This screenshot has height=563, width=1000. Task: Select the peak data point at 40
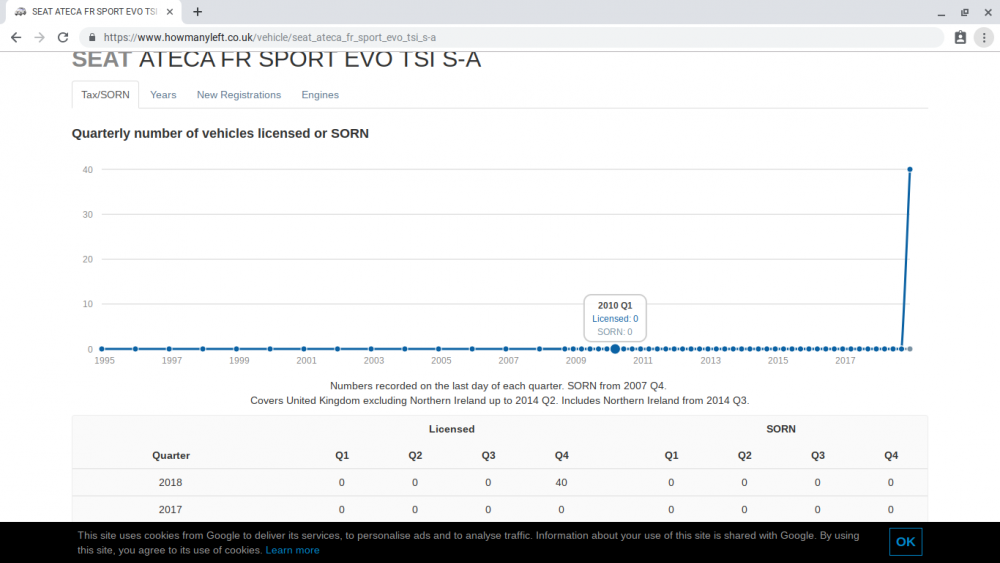pos(909,170)
